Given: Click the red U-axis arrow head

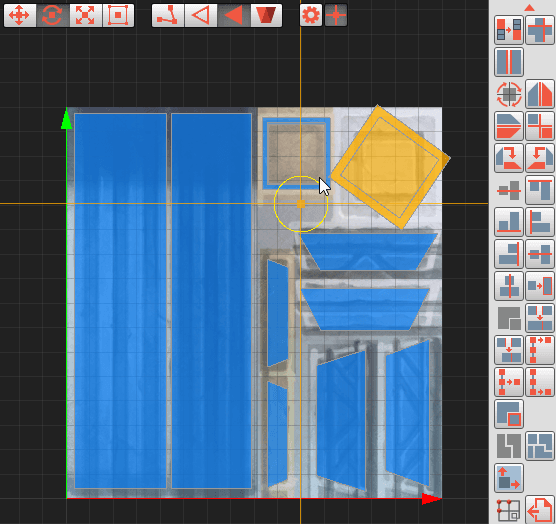Looking at the screenshot, I should (x=432, y=499).
